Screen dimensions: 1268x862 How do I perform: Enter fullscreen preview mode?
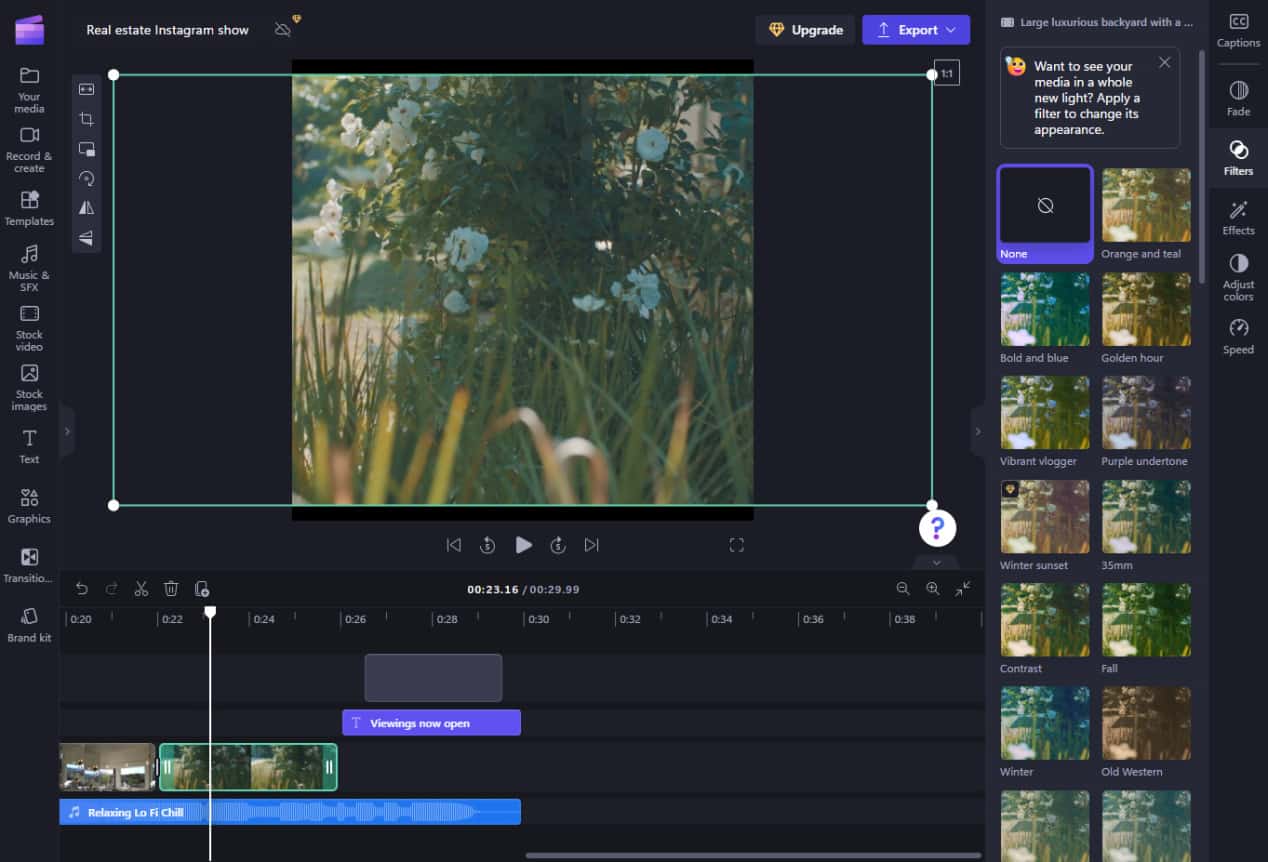coord(736,545)
